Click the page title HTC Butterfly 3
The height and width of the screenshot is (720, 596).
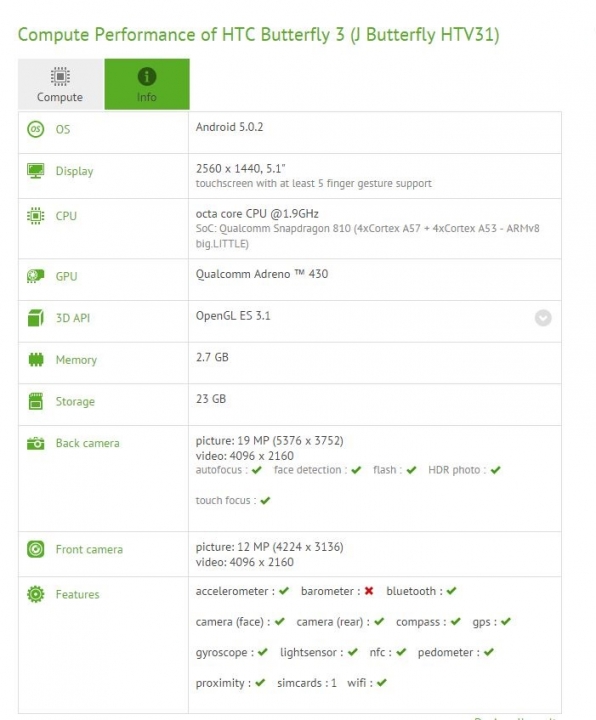[x=283, y=35]
